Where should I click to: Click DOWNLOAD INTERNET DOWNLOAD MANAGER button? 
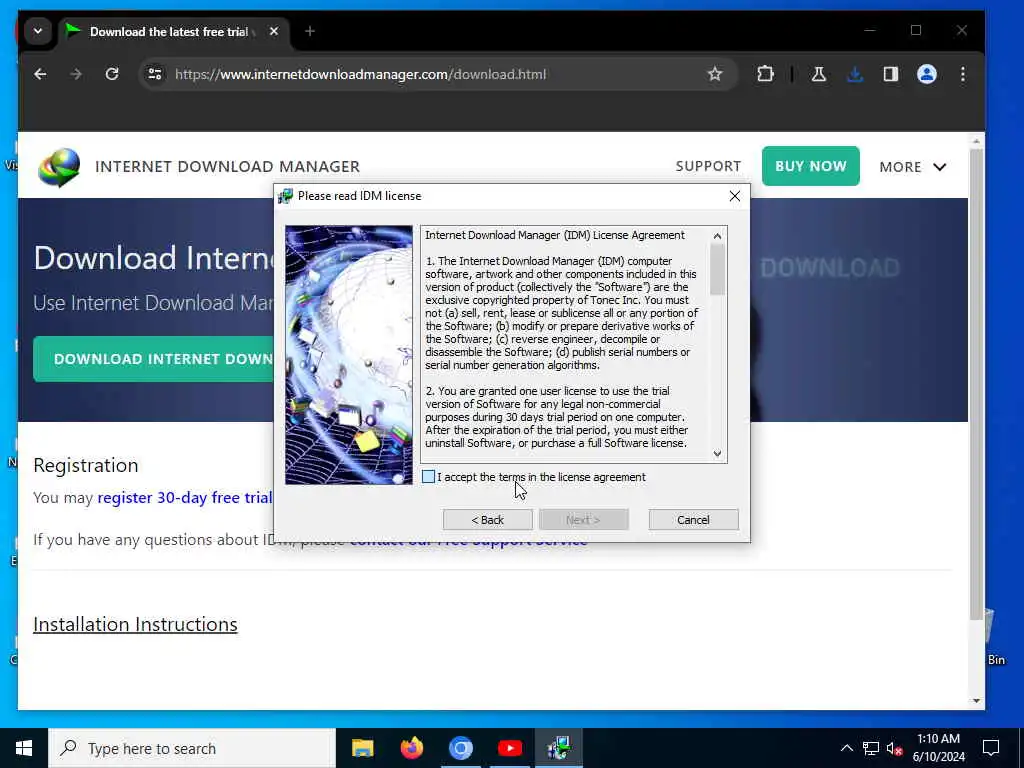153,359
